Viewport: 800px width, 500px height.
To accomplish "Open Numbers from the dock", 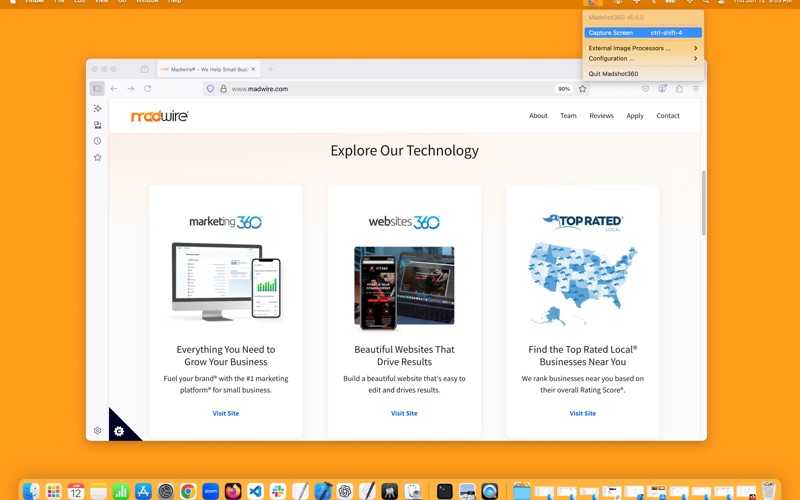I will [121, 491].
